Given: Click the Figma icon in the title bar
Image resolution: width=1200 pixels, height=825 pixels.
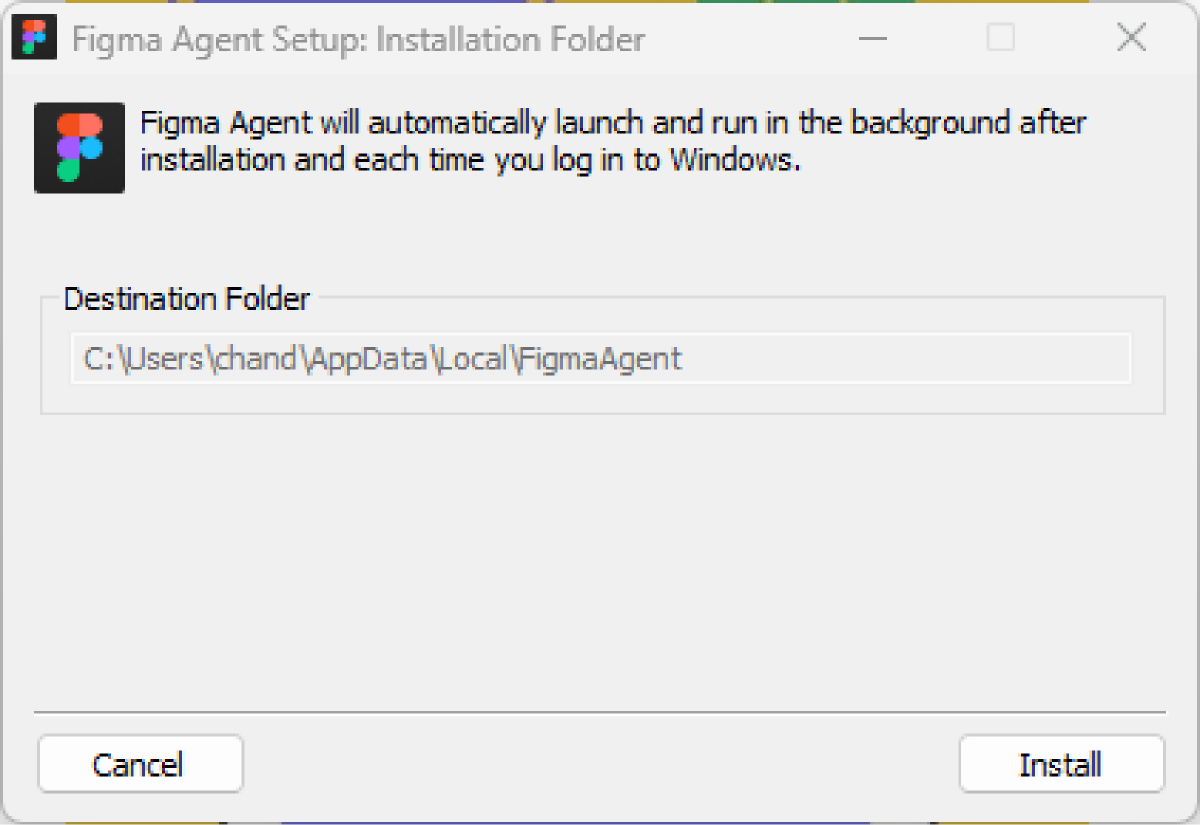Looking at the screenshot, I should point(34,39).
